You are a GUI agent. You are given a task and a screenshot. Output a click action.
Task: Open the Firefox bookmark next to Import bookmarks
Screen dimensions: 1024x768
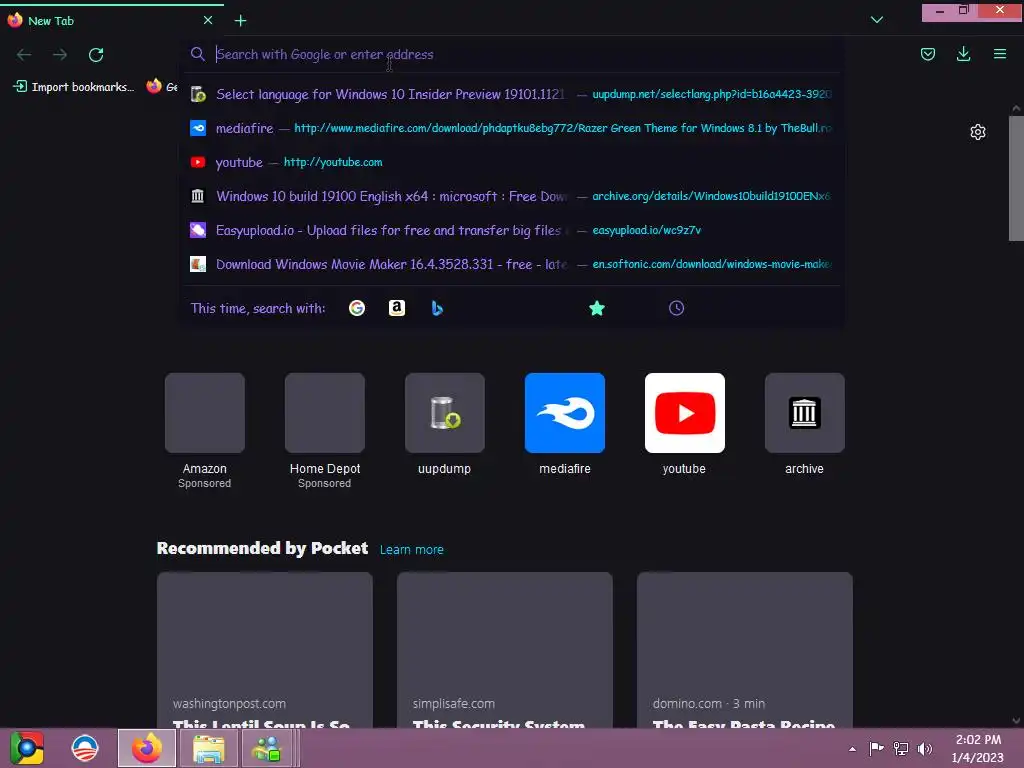[x=161, y=87]
